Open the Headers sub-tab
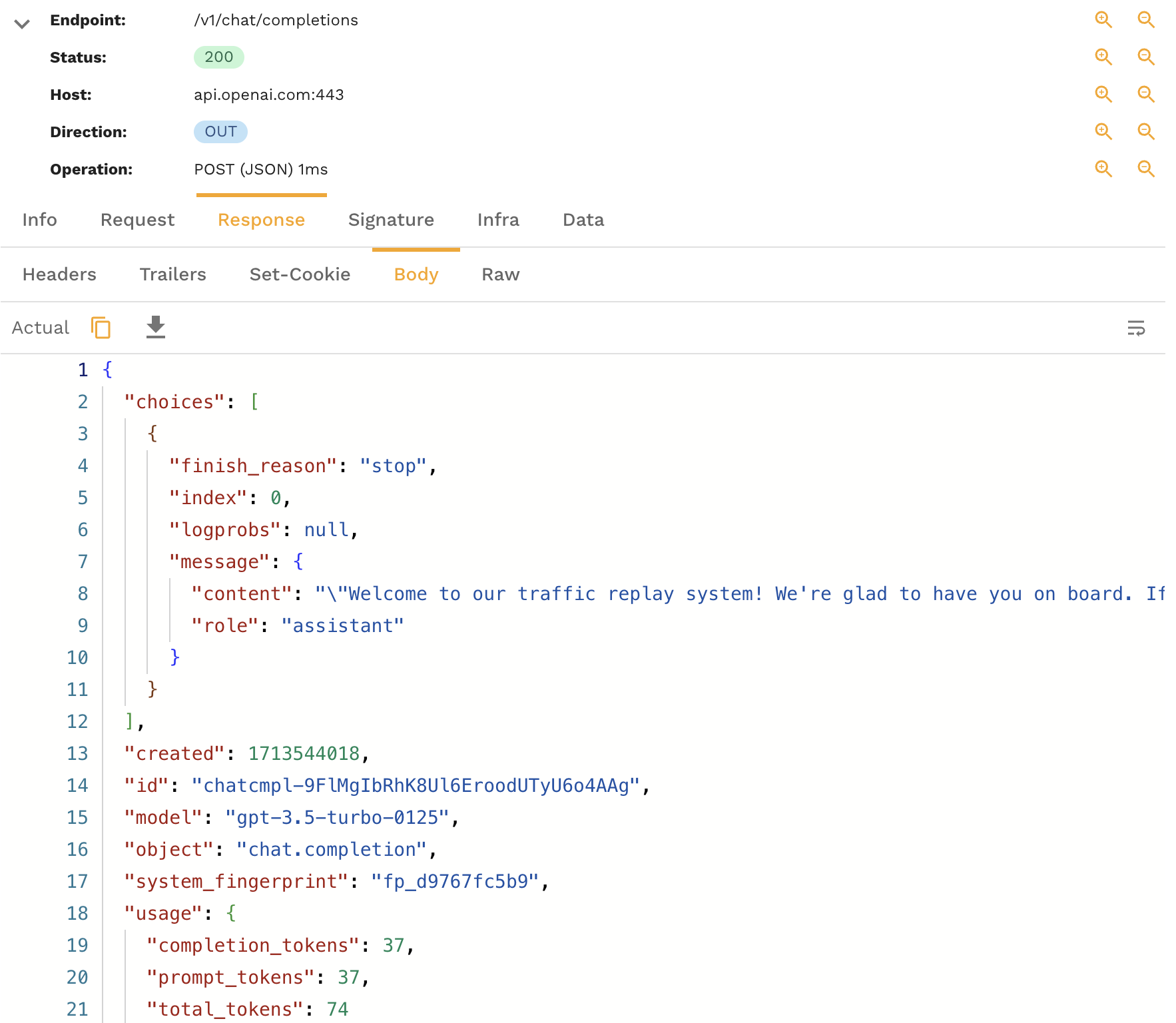 (59, 274)
